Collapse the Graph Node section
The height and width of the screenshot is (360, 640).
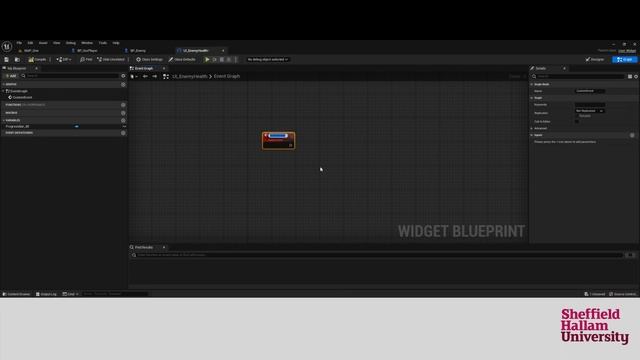pyautogui.click(x=532, y=84)
